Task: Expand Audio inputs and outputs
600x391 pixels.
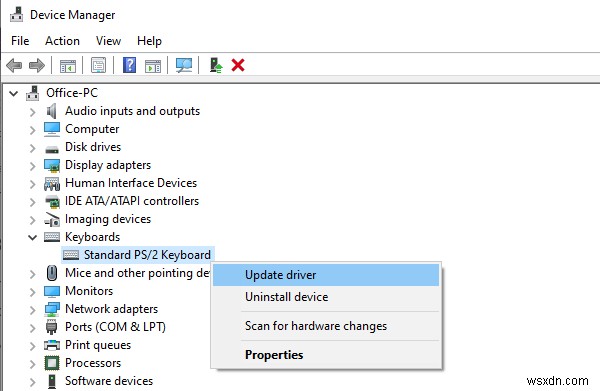Action: (33, 112)
